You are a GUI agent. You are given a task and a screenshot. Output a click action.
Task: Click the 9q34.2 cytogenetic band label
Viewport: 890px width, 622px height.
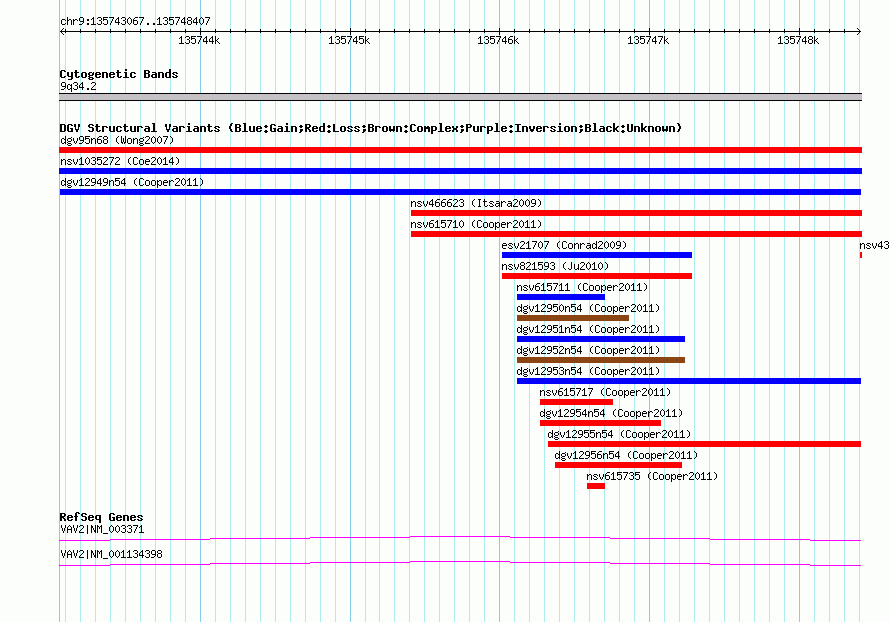pos(78,86)
